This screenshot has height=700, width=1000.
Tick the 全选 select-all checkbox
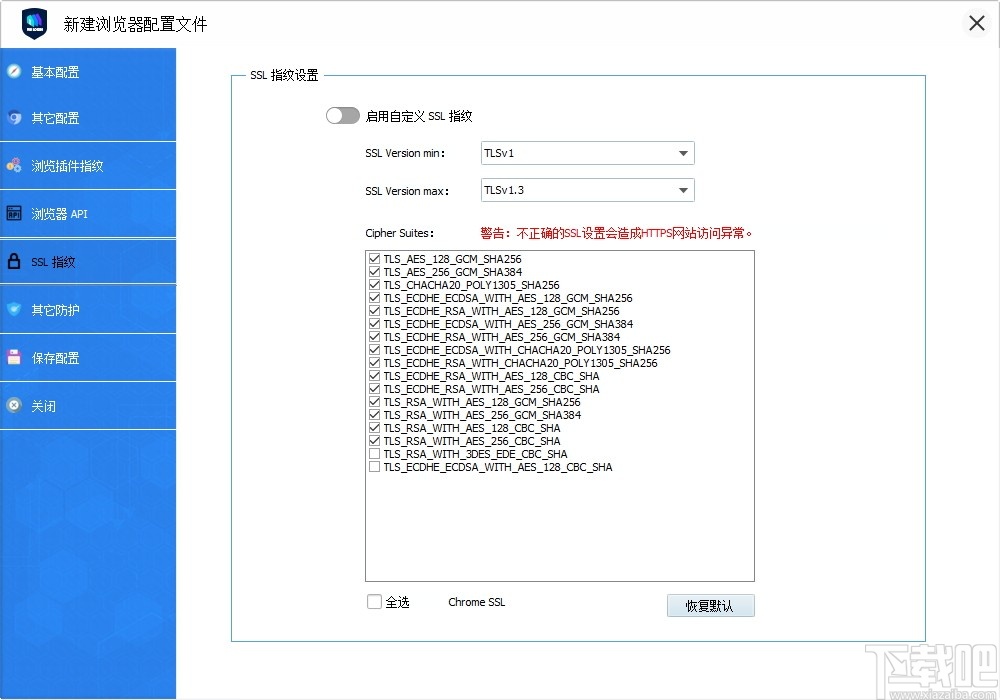click(x=374, y=601)
